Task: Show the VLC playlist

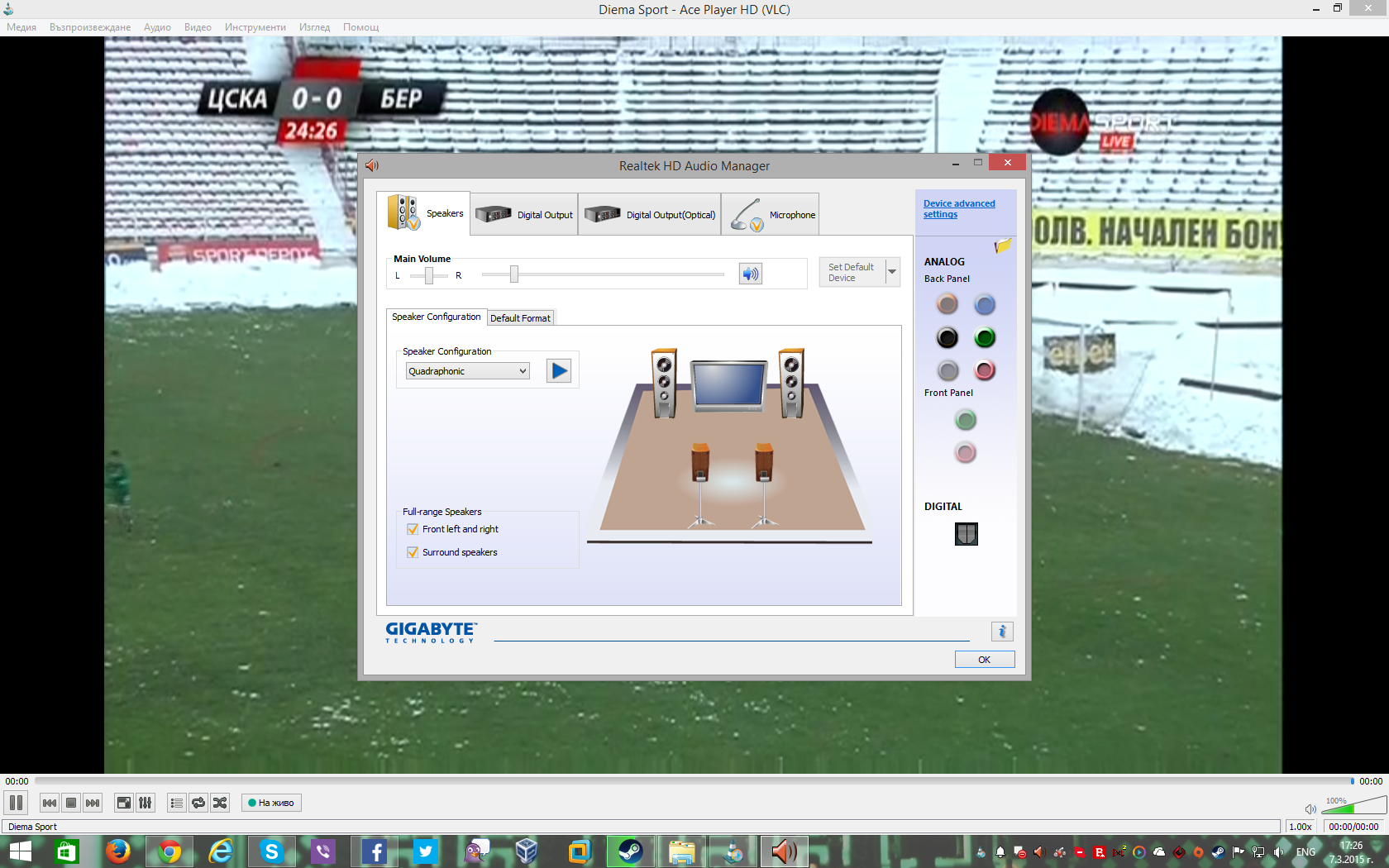Action: pos(177,803)
